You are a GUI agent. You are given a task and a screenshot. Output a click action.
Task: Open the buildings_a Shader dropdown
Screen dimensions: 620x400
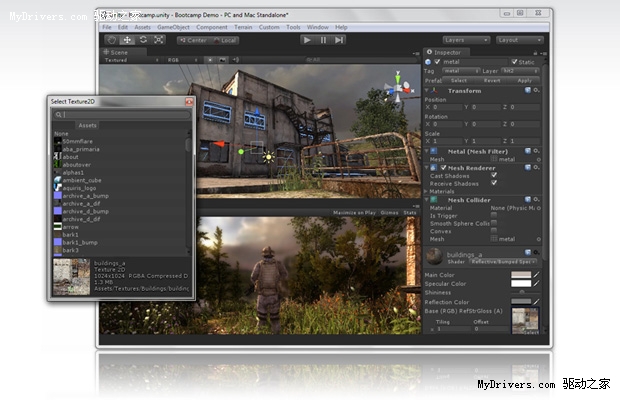503,262
